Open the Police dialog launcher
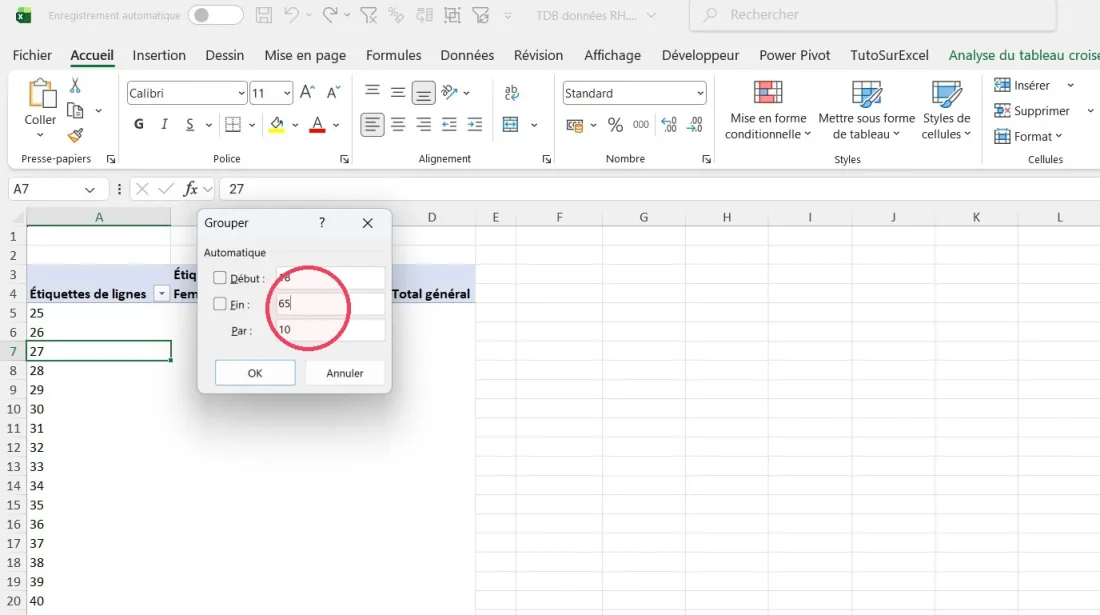The width and height of the screenshot is (1100, 615). tap(344, 159)
